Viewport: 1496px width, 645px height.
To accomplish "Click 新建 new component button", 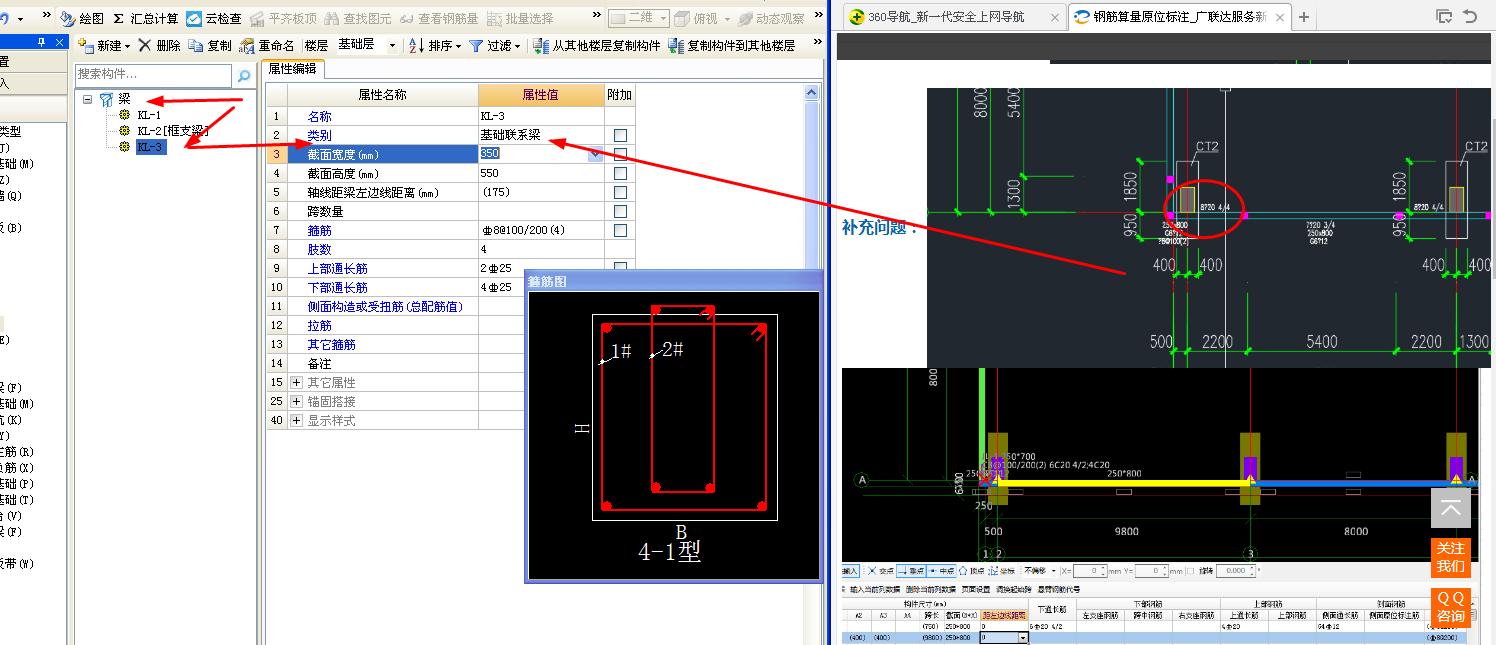I will click(x=102, y=45).
